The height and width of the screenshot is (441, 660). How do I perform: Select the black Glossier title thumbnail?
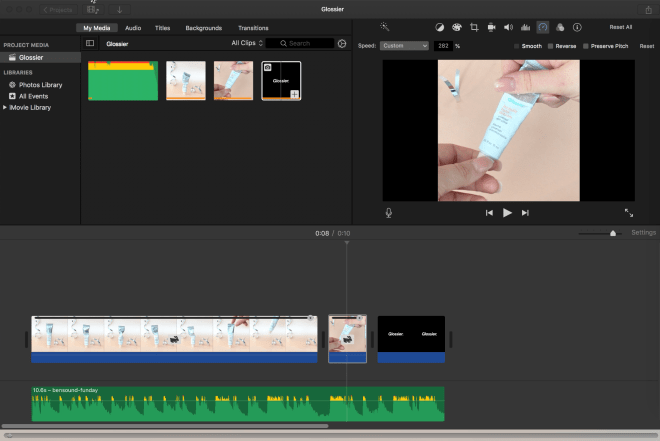point(281,81)
